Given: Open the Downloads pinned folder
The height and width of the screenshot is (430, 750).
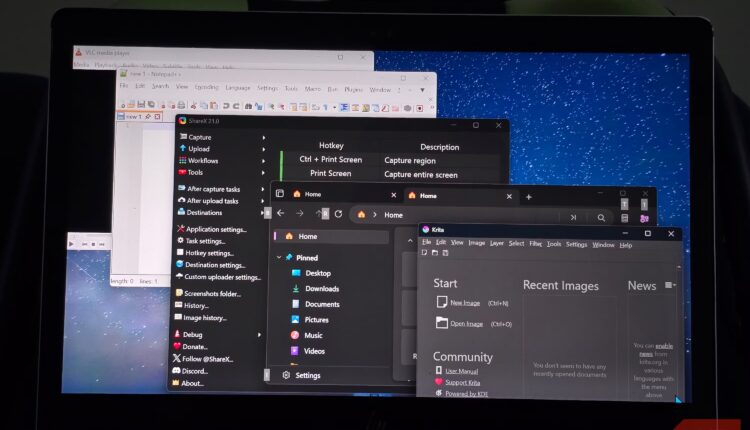Looking at the screenshot, I should tap(316, 288).
